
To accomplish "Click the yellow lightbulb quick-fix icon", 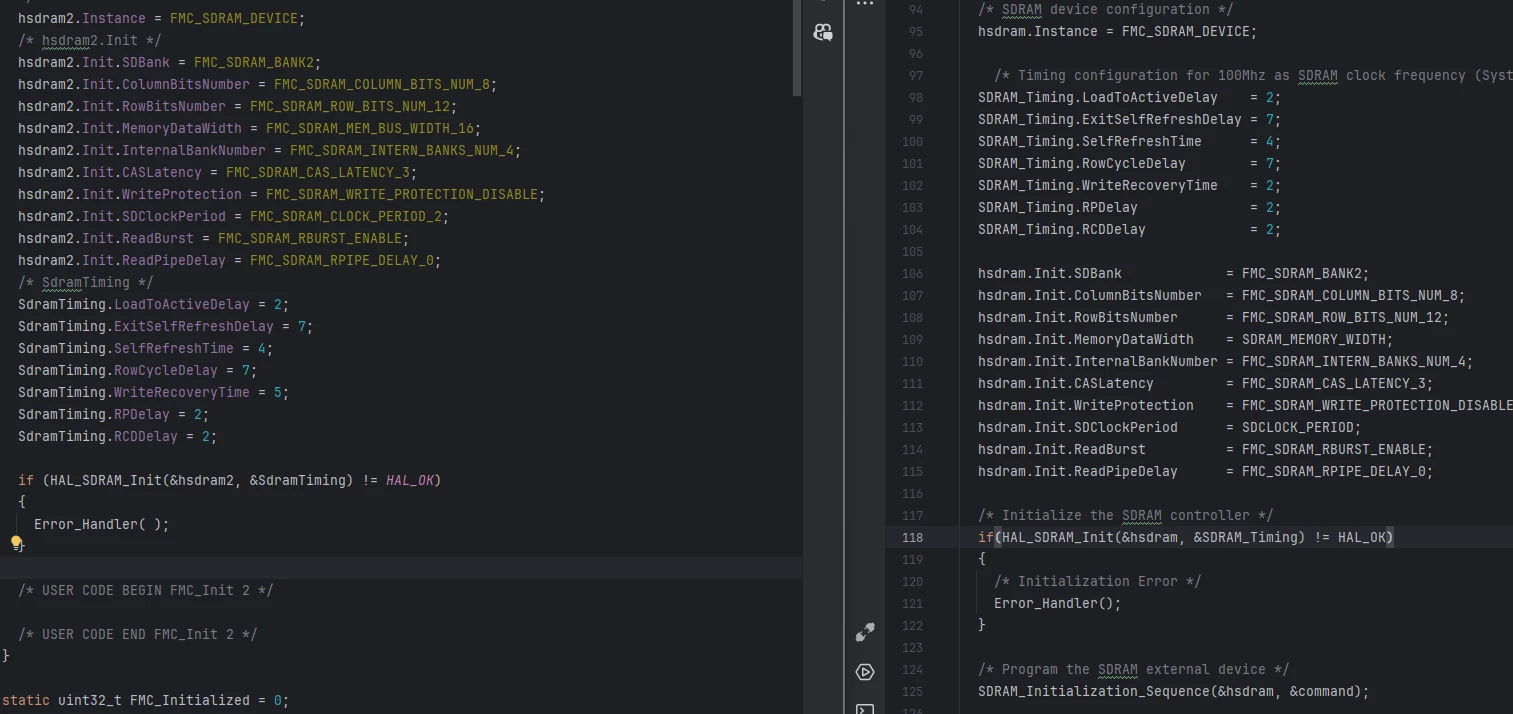I will pyautogui.click(x=16, y=543).
